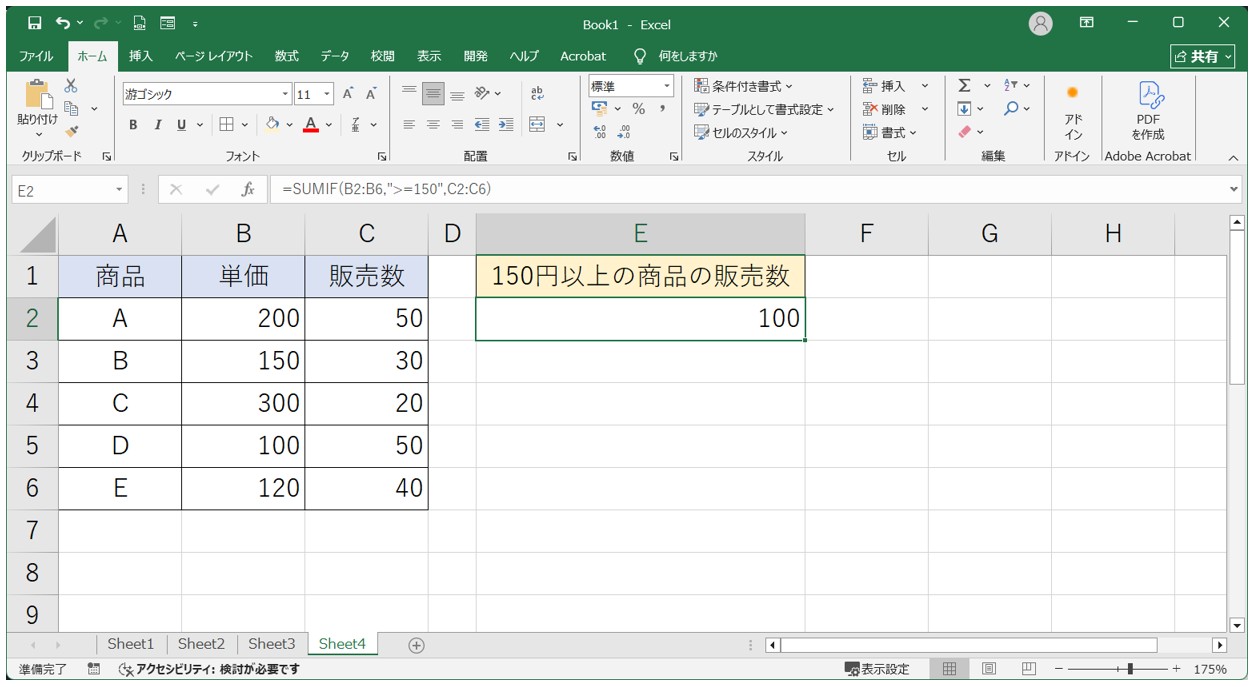Decrease decimal places
The image size is (1254, 687).
(625, 132)
